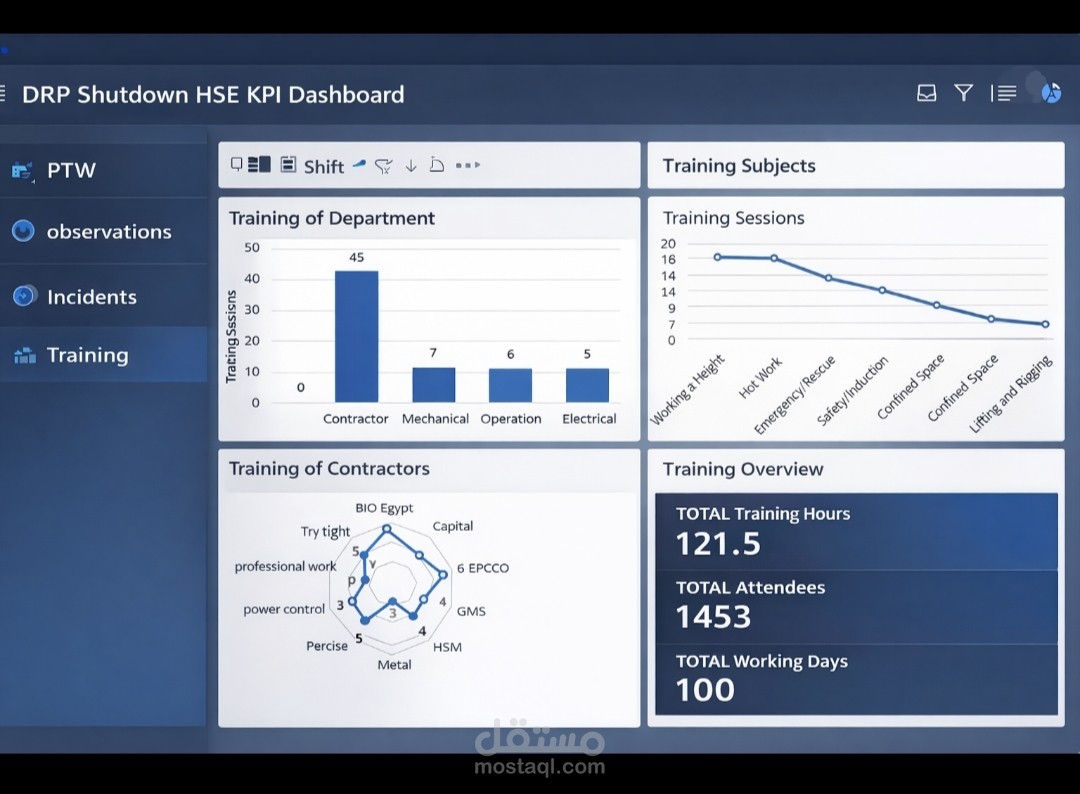Image resolution: width=1080 pixels, height=794 pixels.
Task: Click the inbox tray icon in header
Action: pos(926,93)
